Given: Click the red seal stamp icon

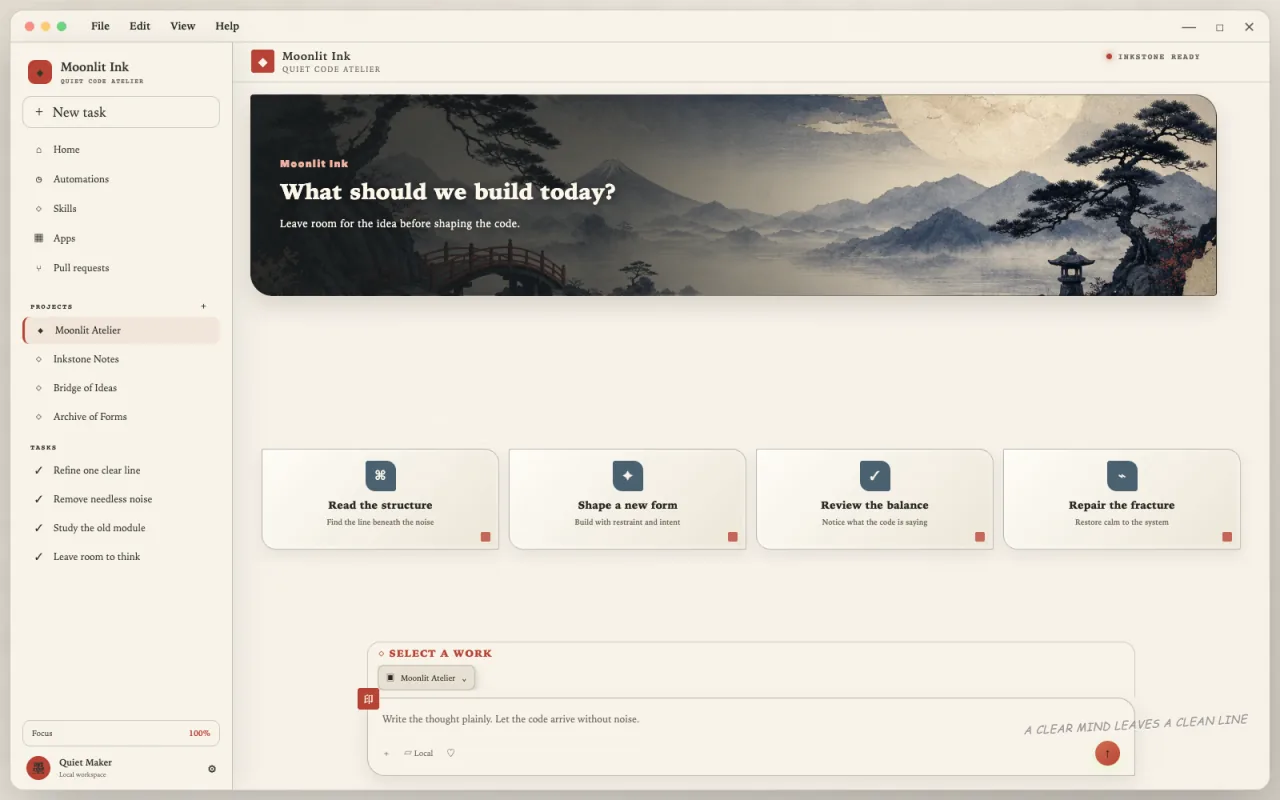Looking at the screenshot, I should coord(368,699).
